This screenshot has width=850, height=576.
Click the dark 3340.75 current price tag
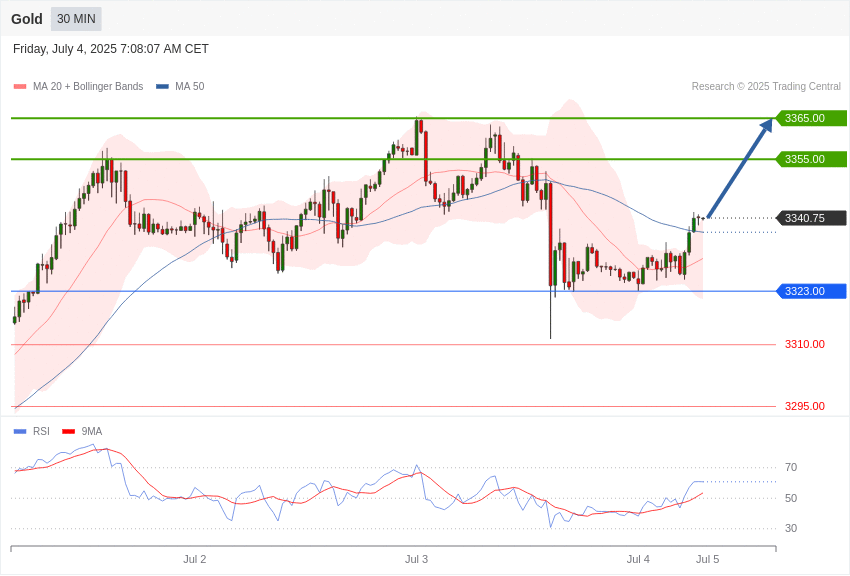(x=811, y=218)
